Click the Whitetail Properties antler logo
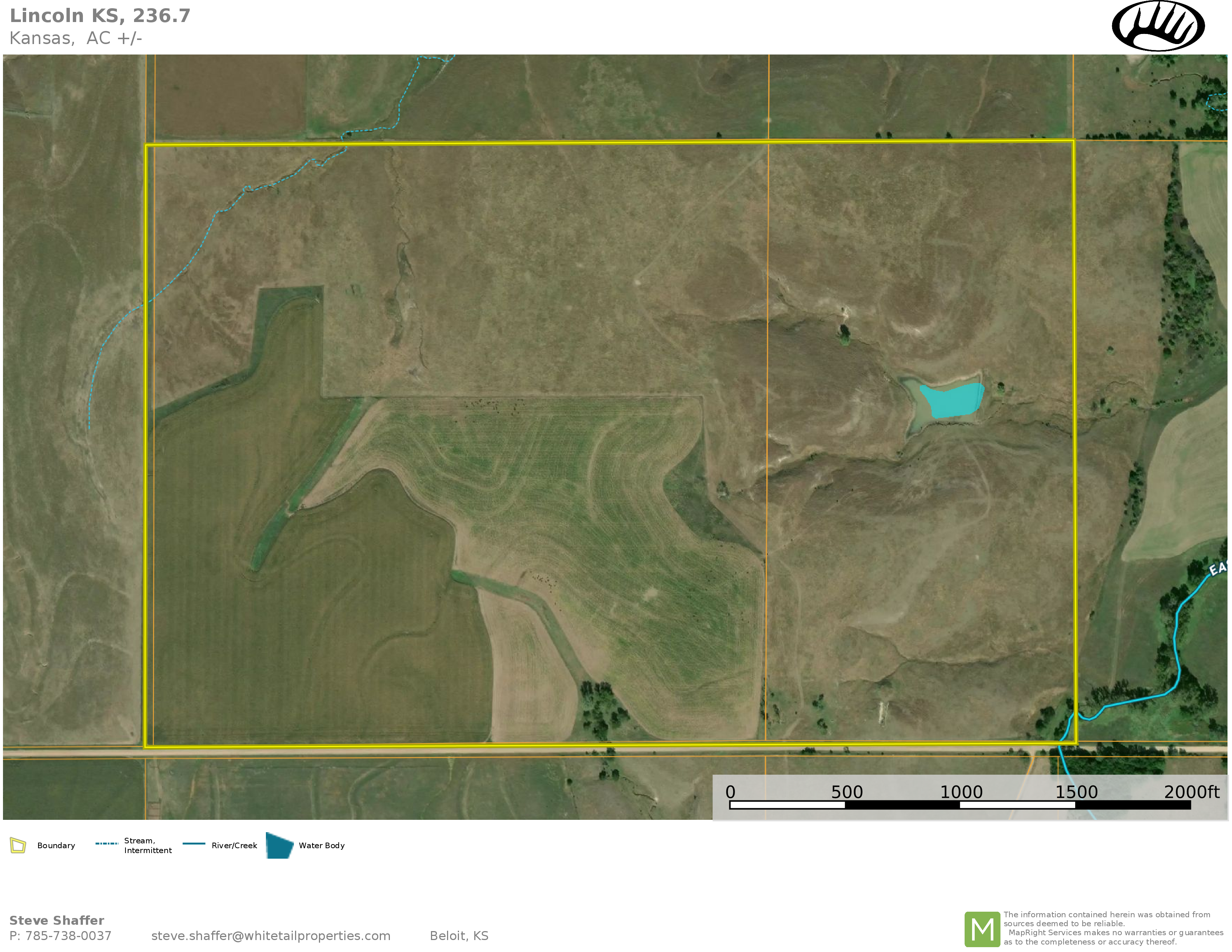 pos(1158,26)
